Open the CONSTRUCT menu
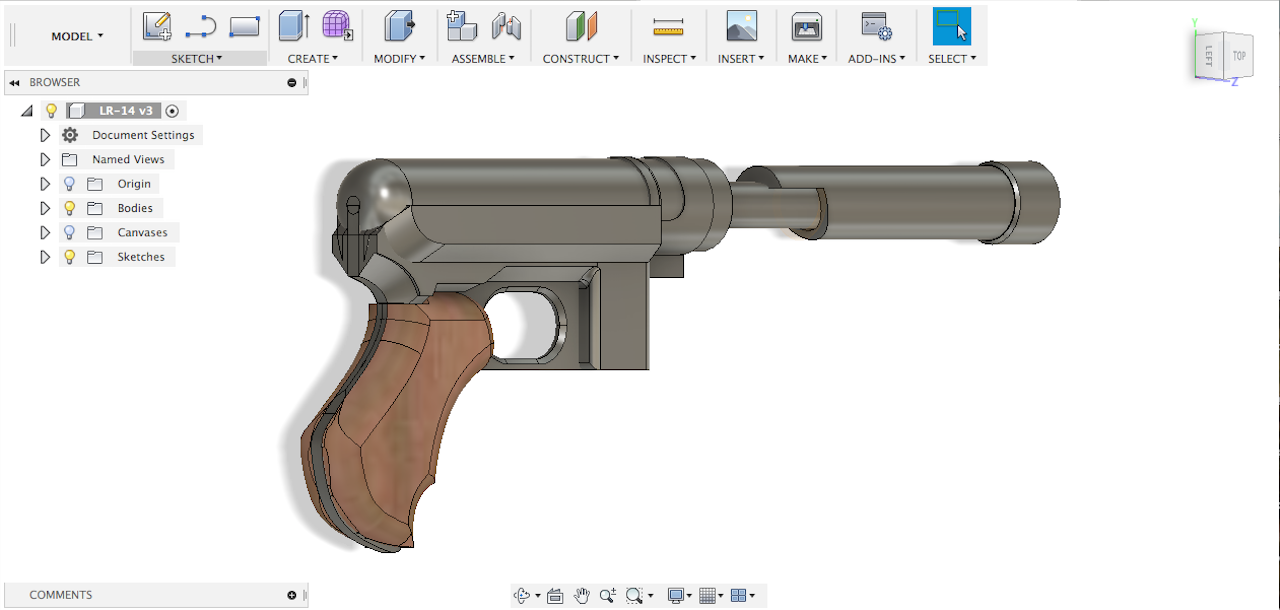 pyautogui.click(x=581, y=59)
